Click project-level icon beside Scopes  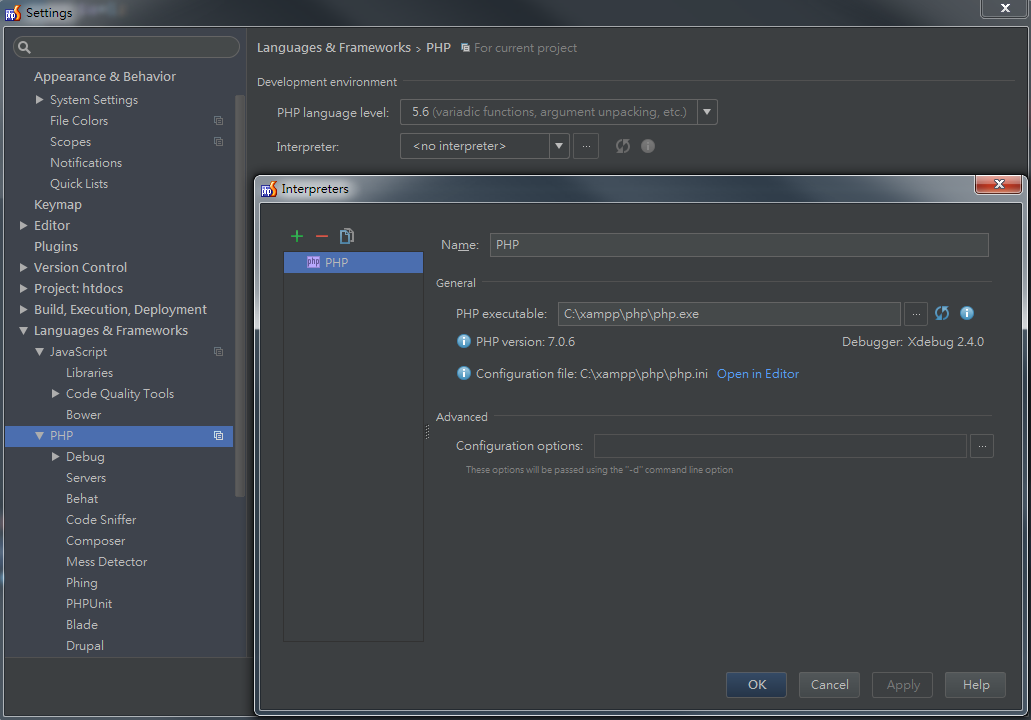218,141
